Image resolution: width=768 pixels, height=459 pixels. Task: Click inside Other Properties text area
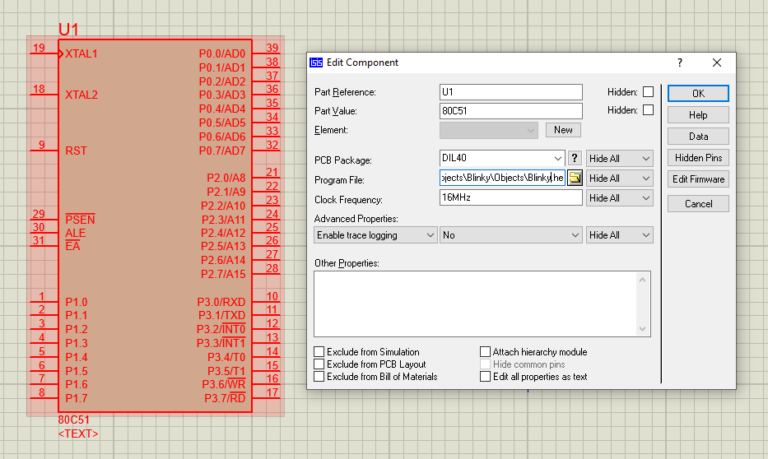coord(475,304)
